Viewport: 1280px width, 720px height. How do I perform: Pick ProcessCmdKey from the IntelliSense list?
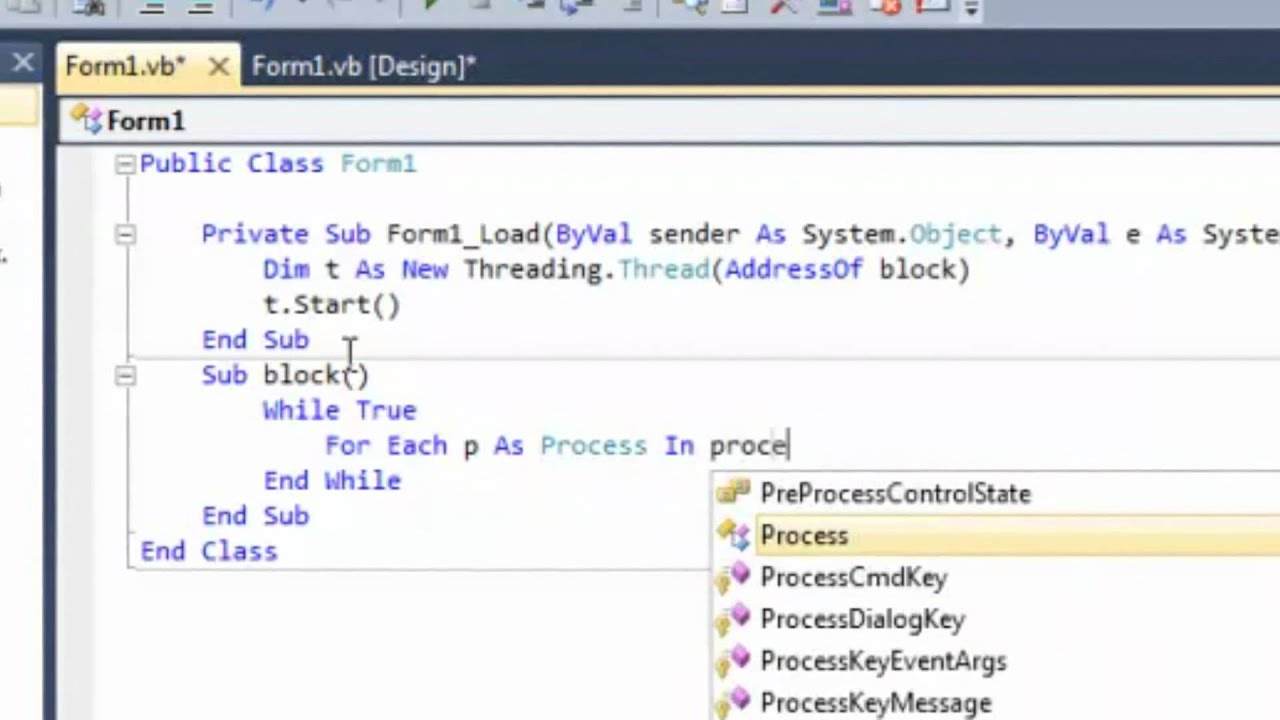(996, 577)
